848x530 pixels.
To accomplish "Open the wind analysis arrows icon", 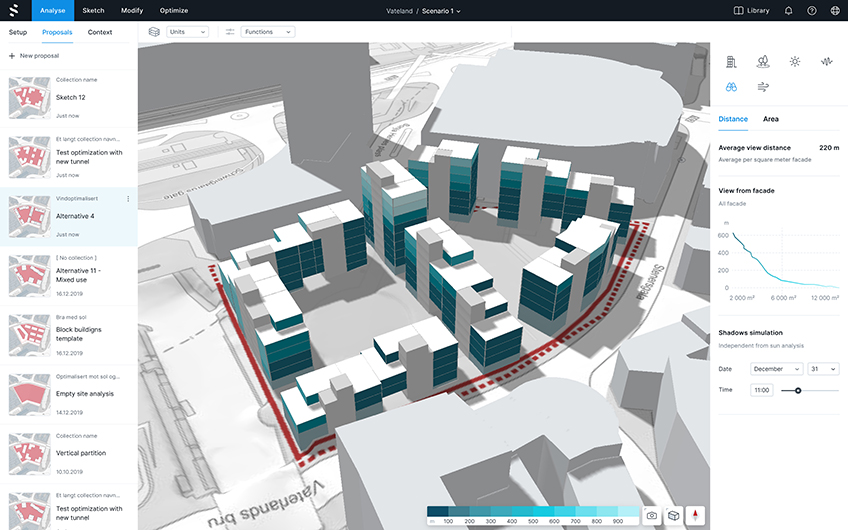I will pyautogui.click(x=763, y=87).
